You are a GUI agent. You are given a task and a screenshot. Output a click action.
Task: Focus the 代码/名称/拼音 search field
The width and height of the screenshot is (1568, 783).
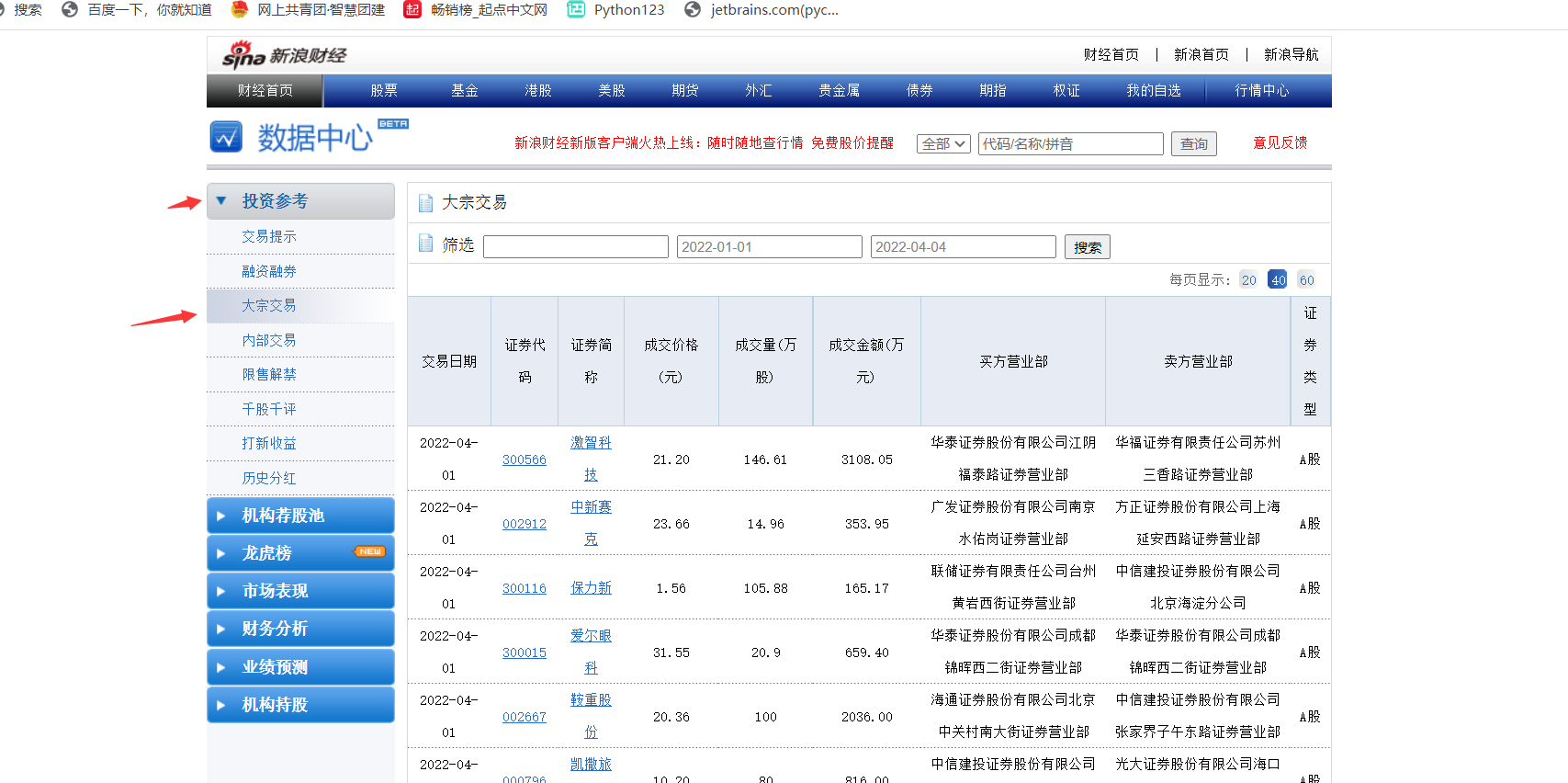(x=1071, y=143)
